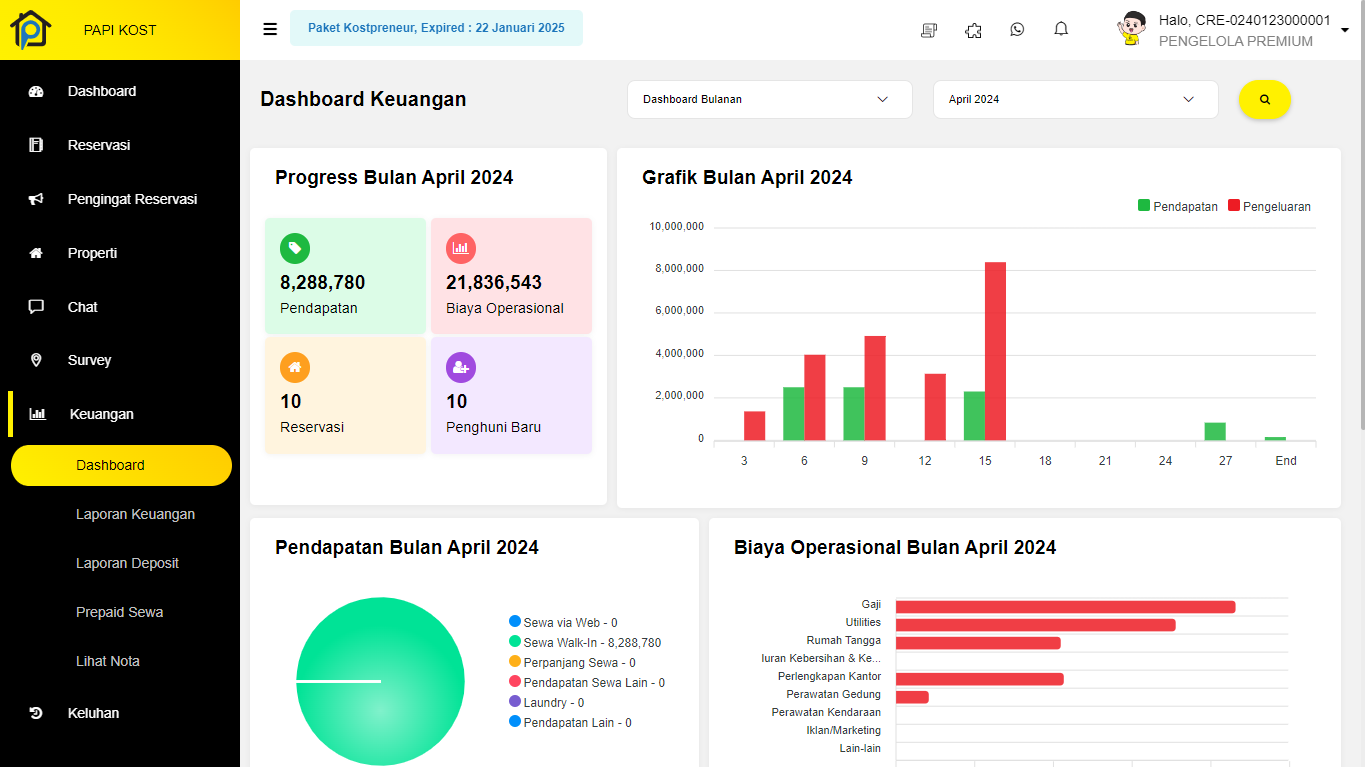Click the yellow search button
The width and height of the screenshot is (1365, 767).
[1265, 100]
